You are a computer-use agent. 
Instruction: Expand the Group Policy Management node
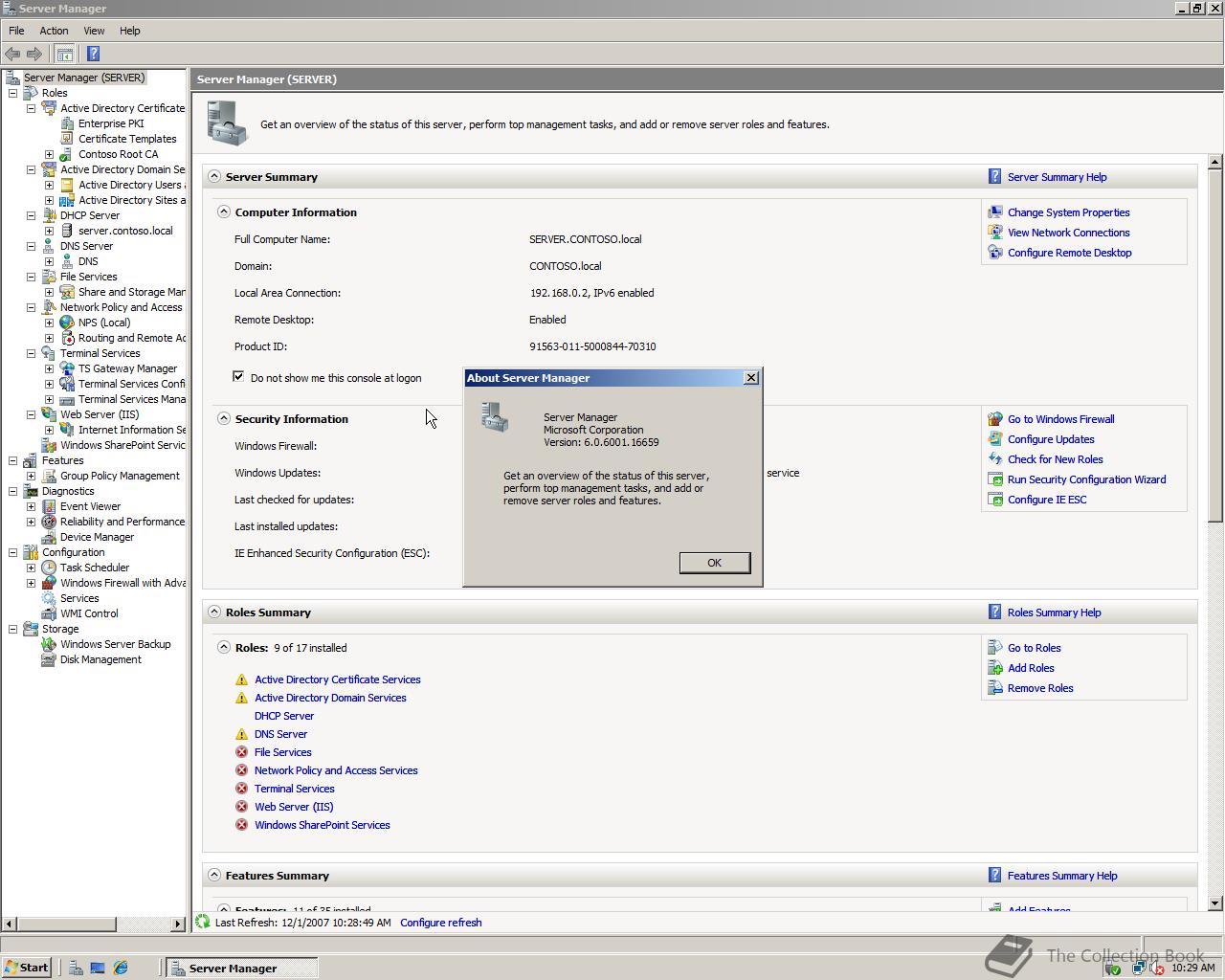click(31, 476)
